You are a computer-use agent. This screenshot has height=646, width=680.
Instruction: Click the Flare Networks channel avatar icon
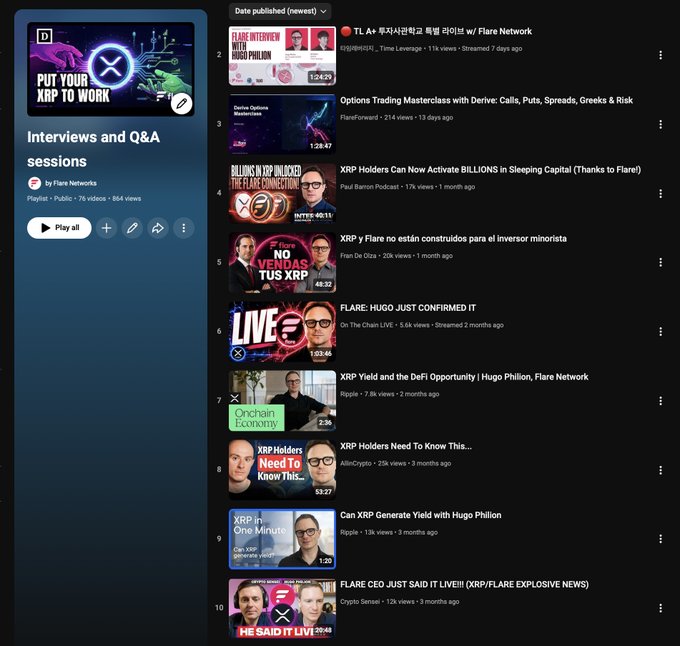tap(34, 183)
